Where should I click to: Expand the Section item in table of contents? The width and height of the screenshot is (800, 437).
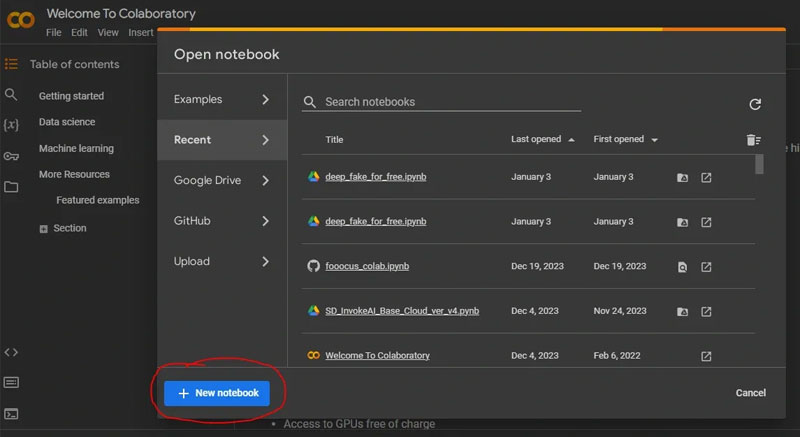[x=43, y=229]
